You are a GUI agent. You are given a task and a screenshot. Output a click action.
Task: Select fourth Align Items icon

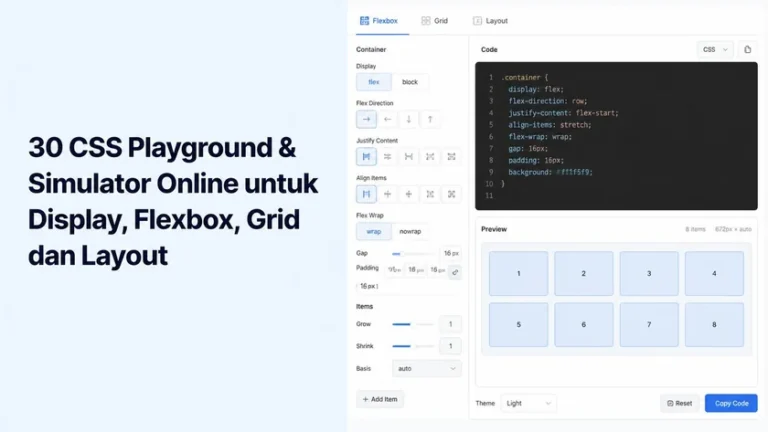tap(430, 194)
